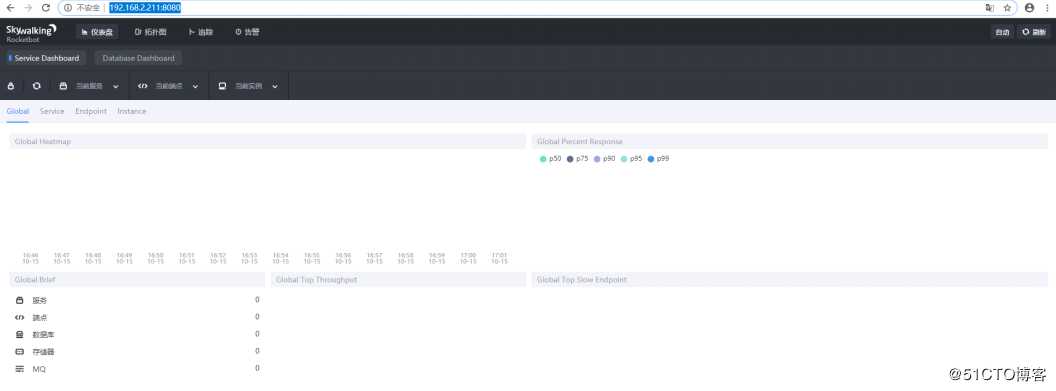Expand the 当前实例 current instance dropdown
The width and height of the screenshot is (1056, 391).
click(x=249, y=86)
